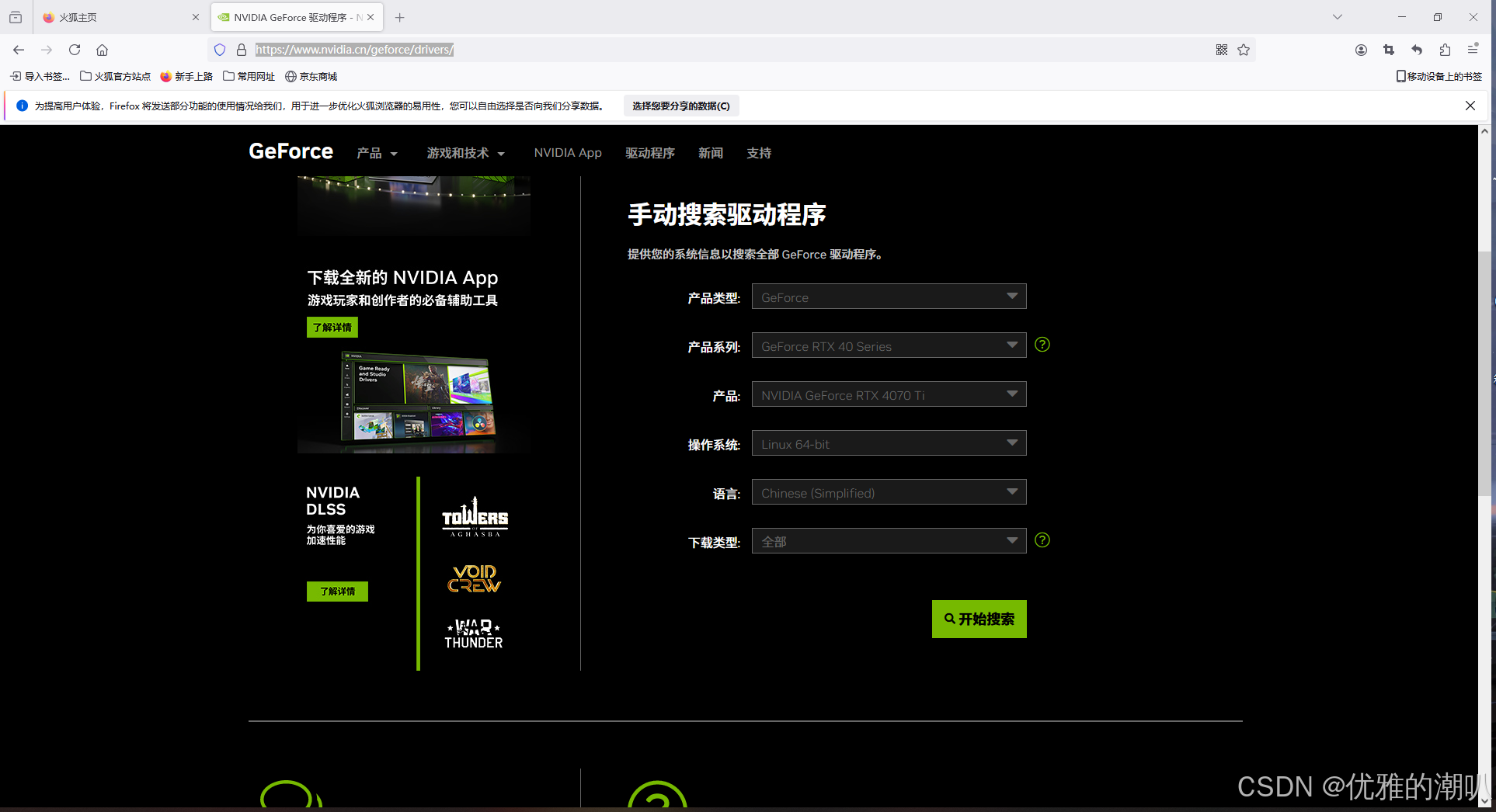Click the 开始搜索 search button

[x=979, y=619]
